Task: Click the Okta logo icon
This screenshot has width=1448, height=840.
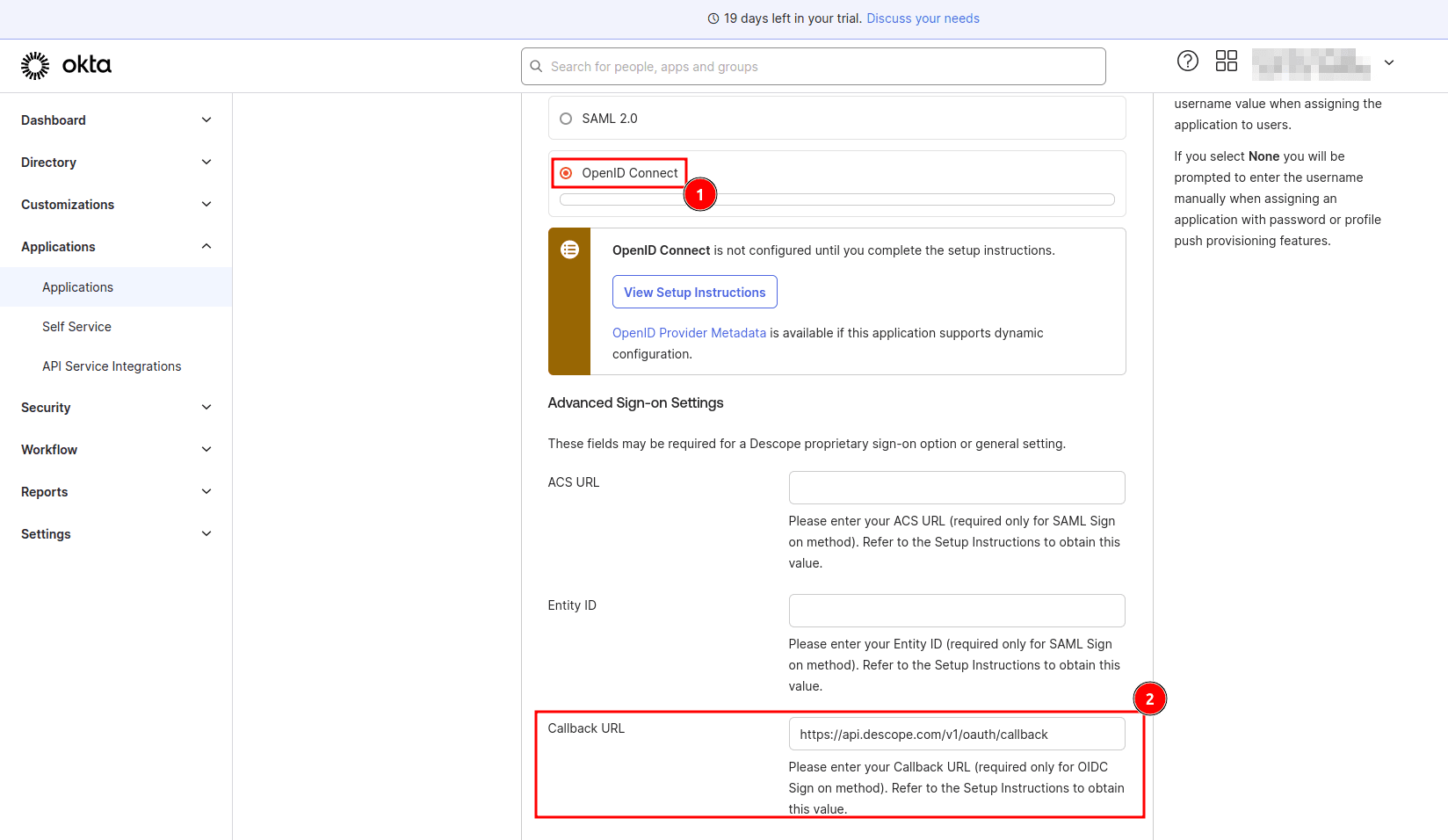Action: point(35,66)
